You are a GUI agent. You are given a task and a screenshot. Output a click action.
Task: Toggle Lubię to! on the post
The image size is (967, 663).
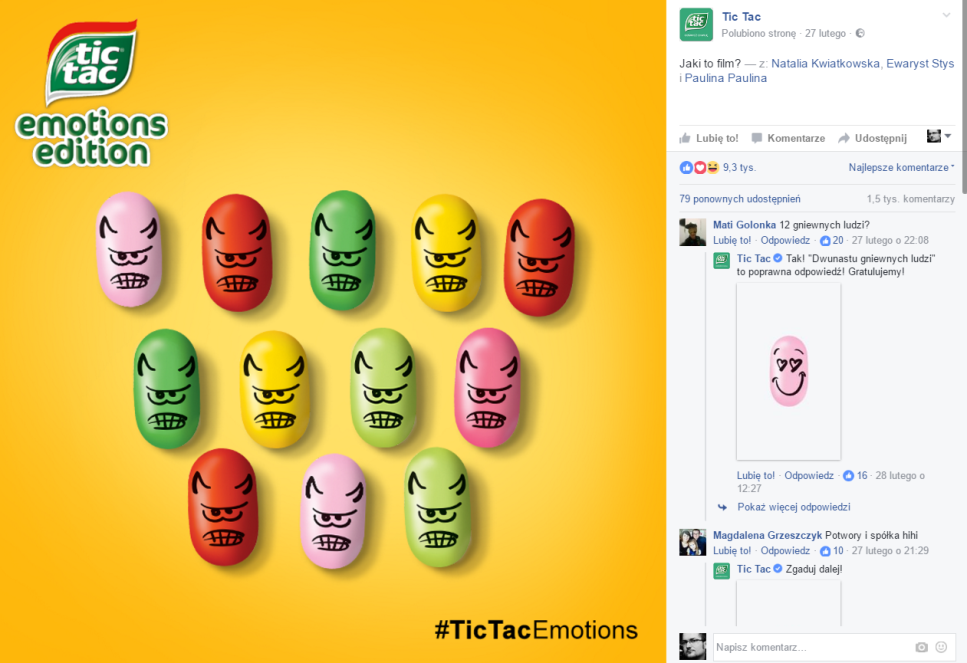point(709,138)
